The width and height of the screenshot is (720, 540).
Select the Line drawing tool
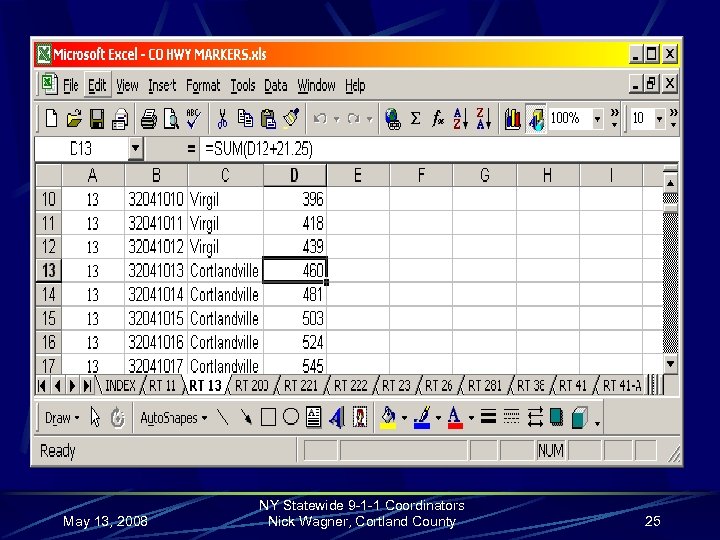(223, 417)
